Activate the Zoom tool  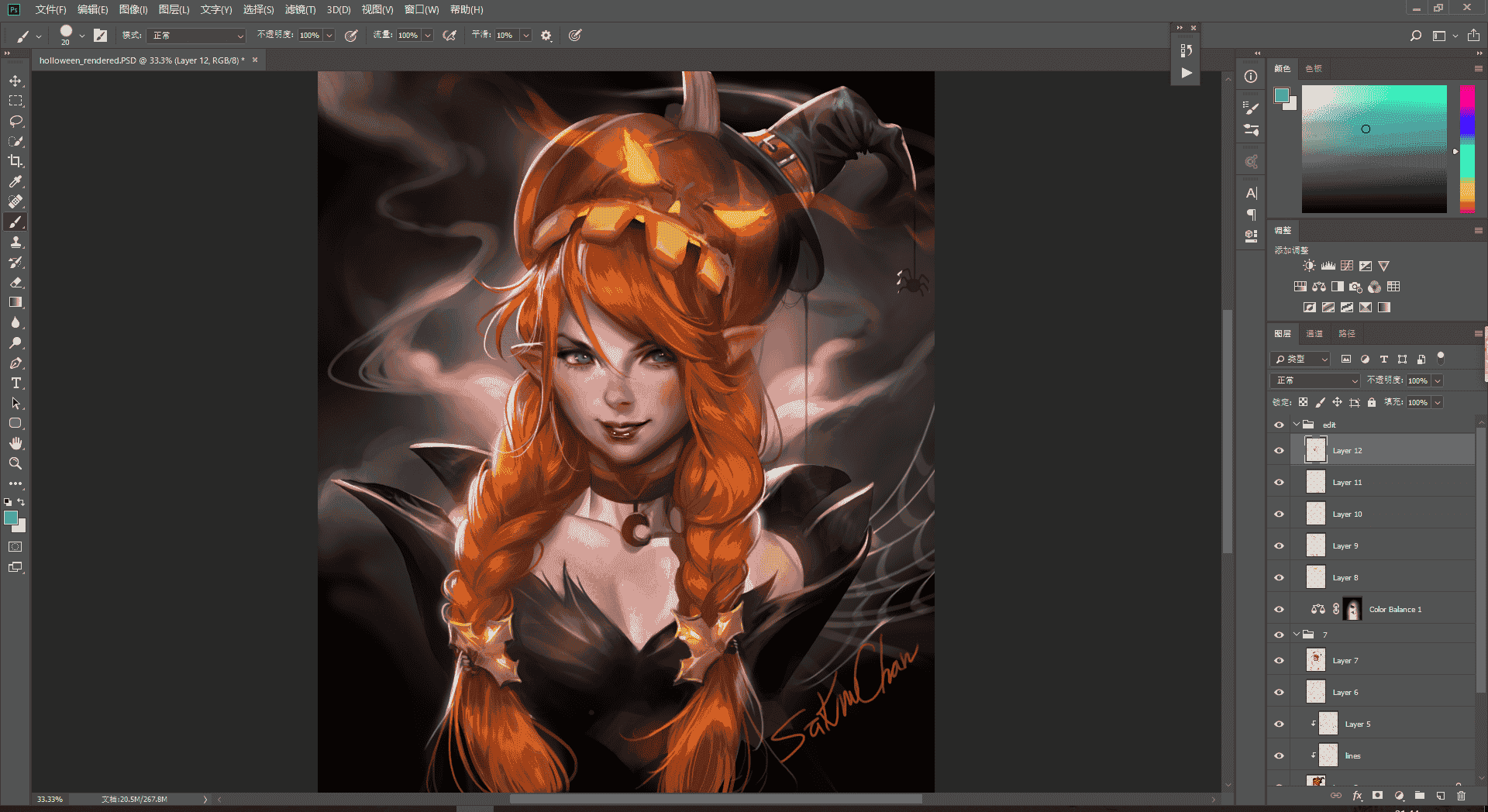(15, 463)
